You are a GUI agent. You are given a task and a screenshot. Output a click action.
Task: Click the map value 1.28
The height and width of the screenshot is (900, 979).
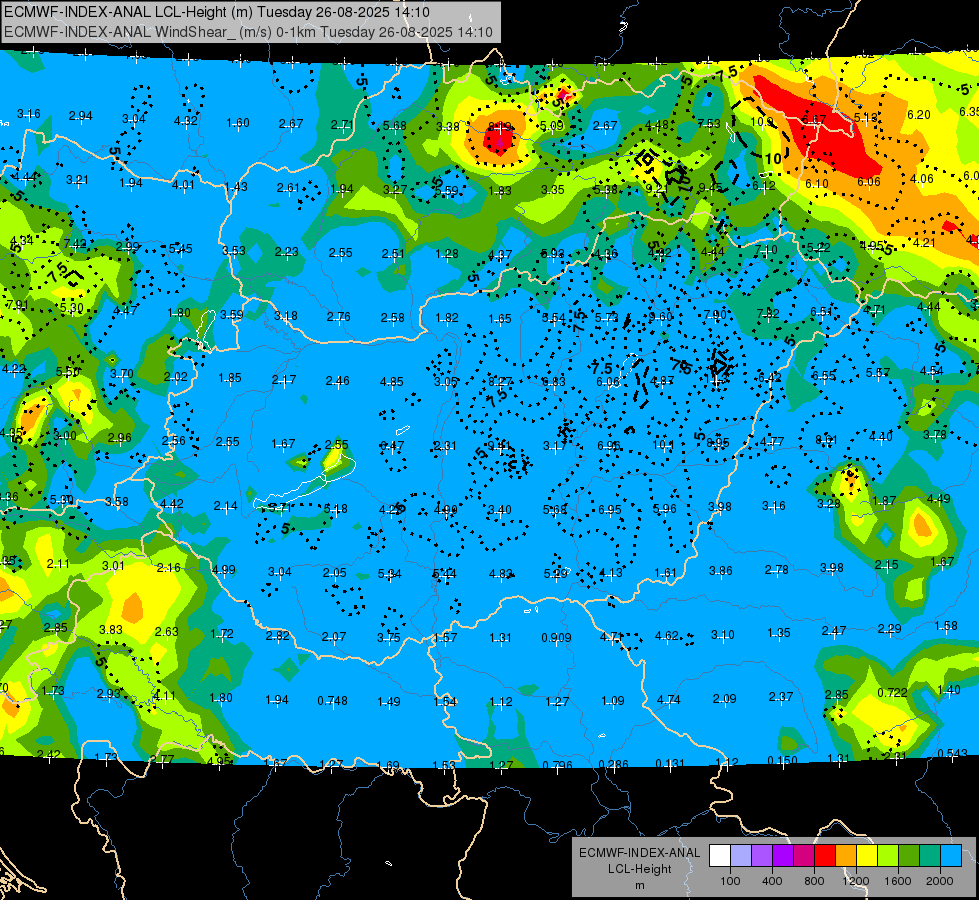pos(447,254)
